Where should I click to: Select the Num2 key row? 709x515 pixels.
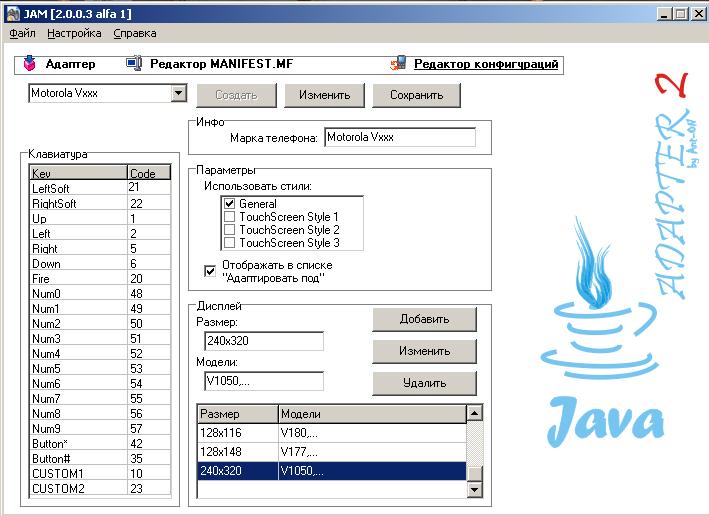click(100, 323)
